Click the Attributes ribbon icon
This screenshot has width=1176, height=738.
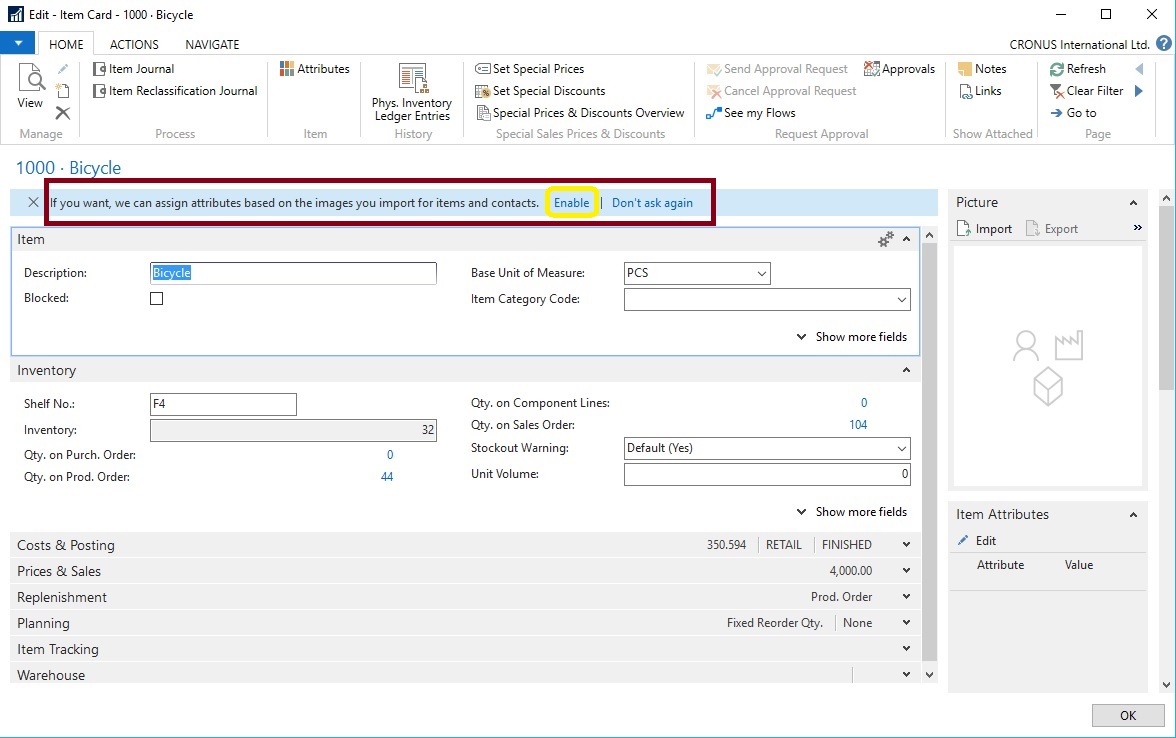pos(315,69)
